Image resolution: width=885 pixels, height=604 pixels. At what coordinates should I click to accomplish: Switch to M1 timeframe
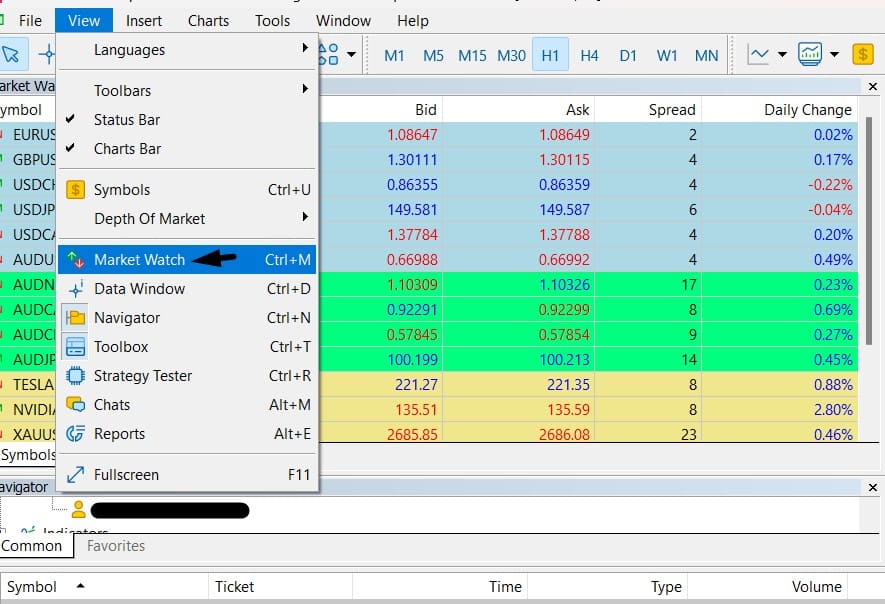(x=394, y=55)
